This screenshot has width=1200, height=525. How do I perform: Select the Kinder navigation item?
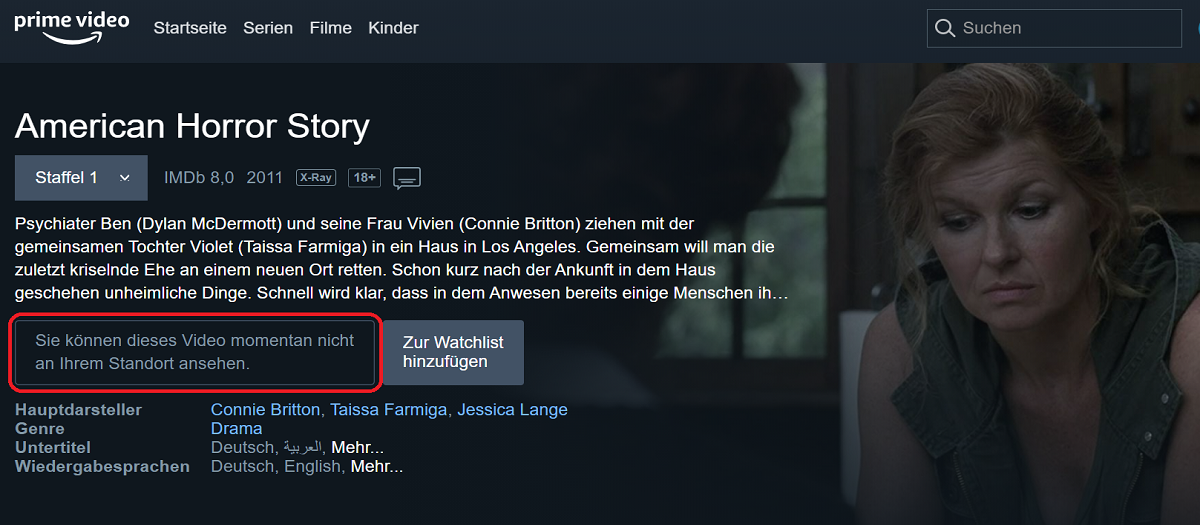pos(393,28)
